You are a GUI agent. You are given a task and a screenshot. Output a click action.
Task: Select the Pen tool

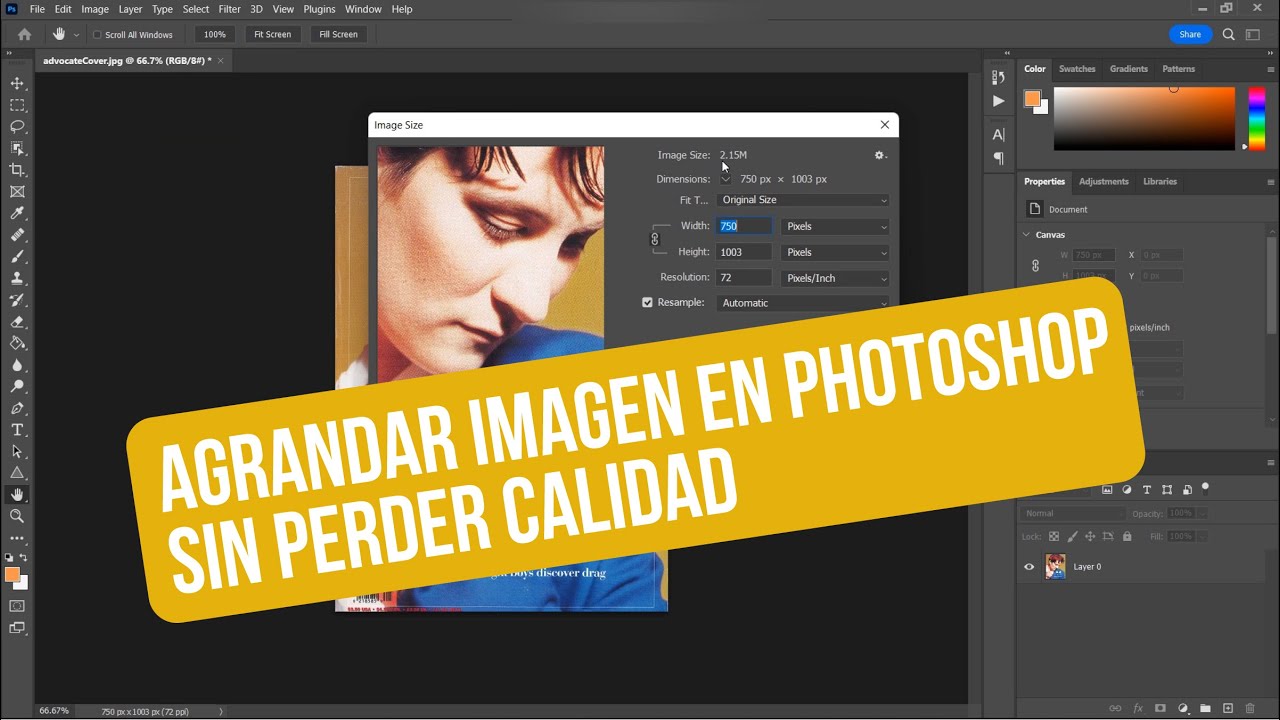click(x=17, y=408)
